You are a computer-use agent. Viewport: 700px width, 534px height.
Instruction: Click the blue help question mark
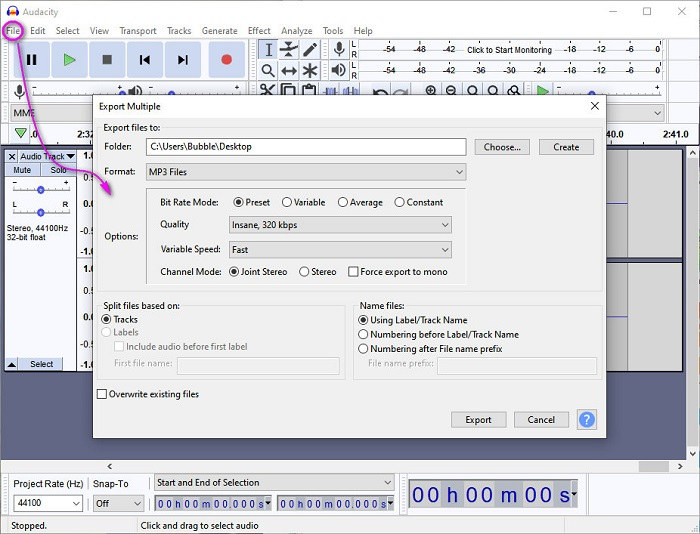pyautogui.click(x=587, y=419)
